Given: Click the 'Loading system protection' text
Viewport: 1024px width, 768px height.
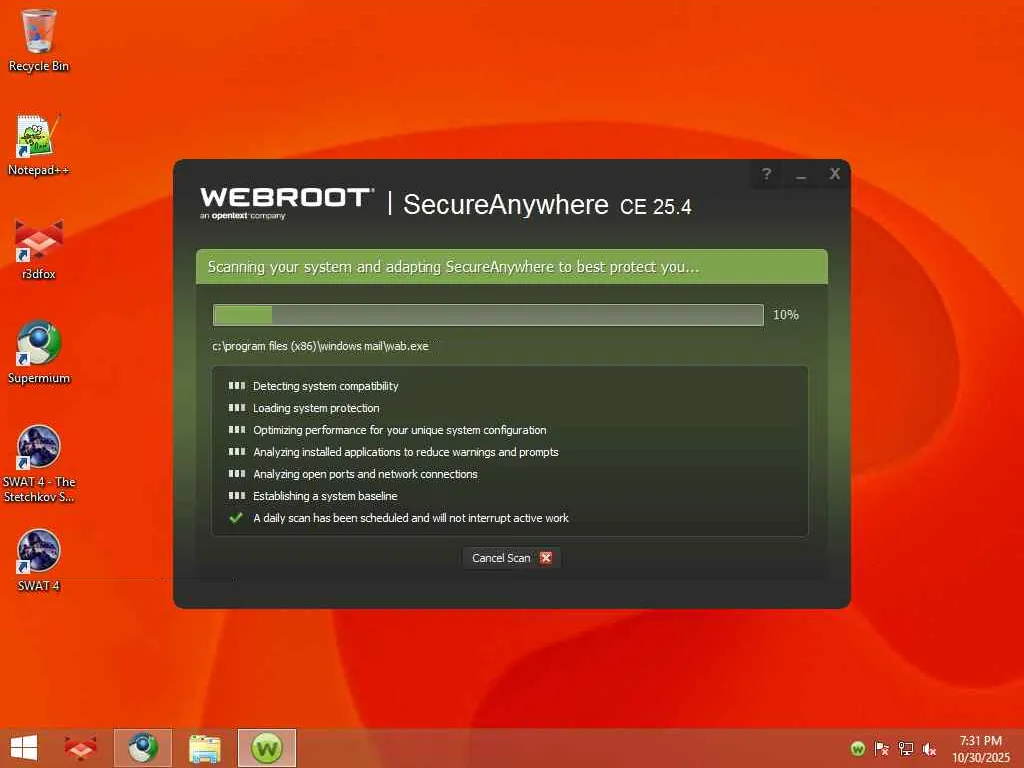Looking at the screenshot, I should pos(316,408).
